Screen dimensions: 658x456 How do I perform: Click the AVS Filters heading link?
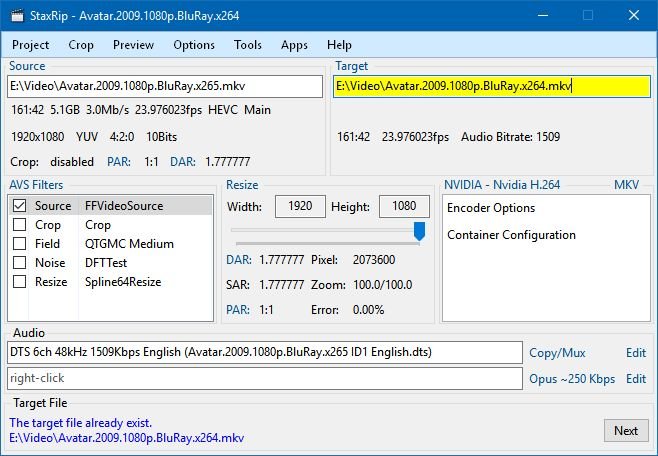[x=36, y=185]
